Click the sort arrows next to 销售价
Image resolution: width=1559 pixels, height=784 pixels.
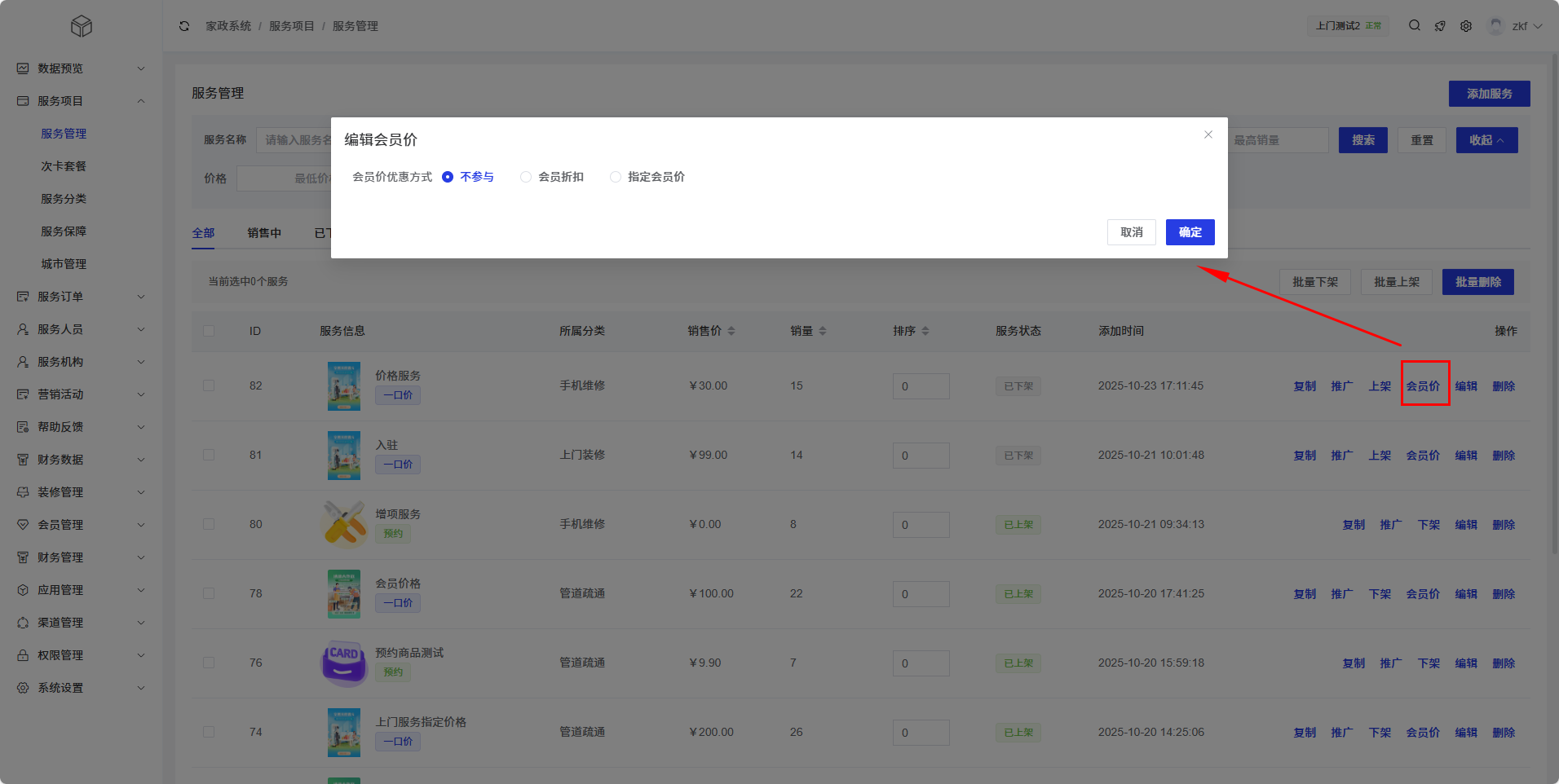click(731, 331)
